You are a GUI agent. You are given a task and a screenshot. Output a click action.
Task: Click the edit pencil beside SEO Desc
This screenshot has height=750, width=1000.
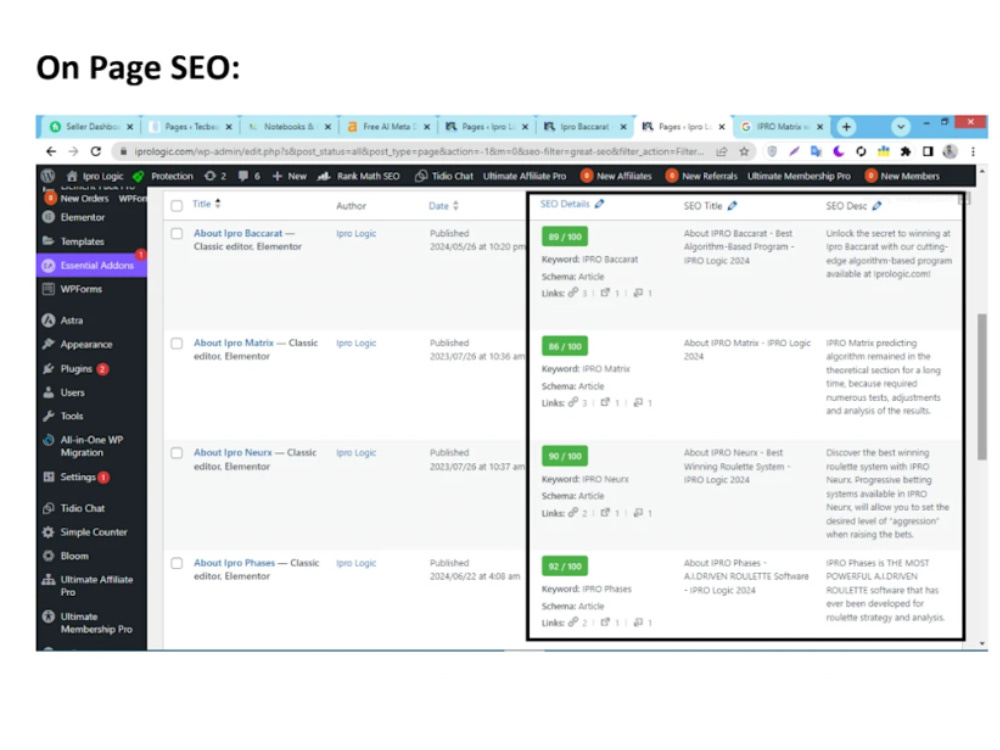(877, 205)
